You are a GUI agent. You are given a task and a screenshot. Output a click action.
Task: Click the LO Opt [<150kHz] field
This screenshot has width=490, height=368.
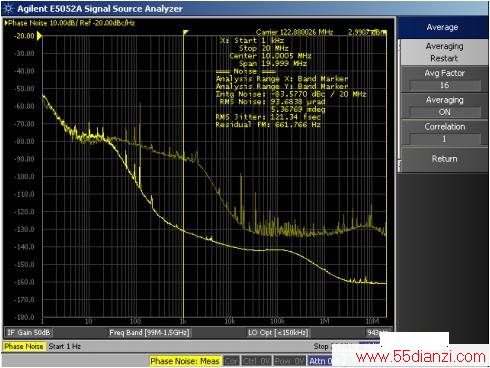coord(278,332)
